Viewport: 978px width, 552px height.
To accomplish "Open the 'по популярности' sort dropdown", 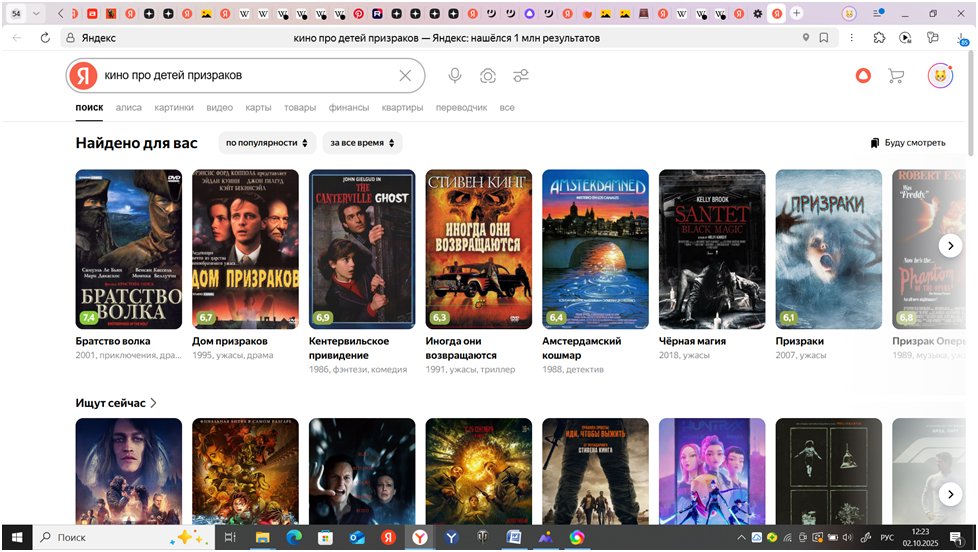I will click(267, 143).
